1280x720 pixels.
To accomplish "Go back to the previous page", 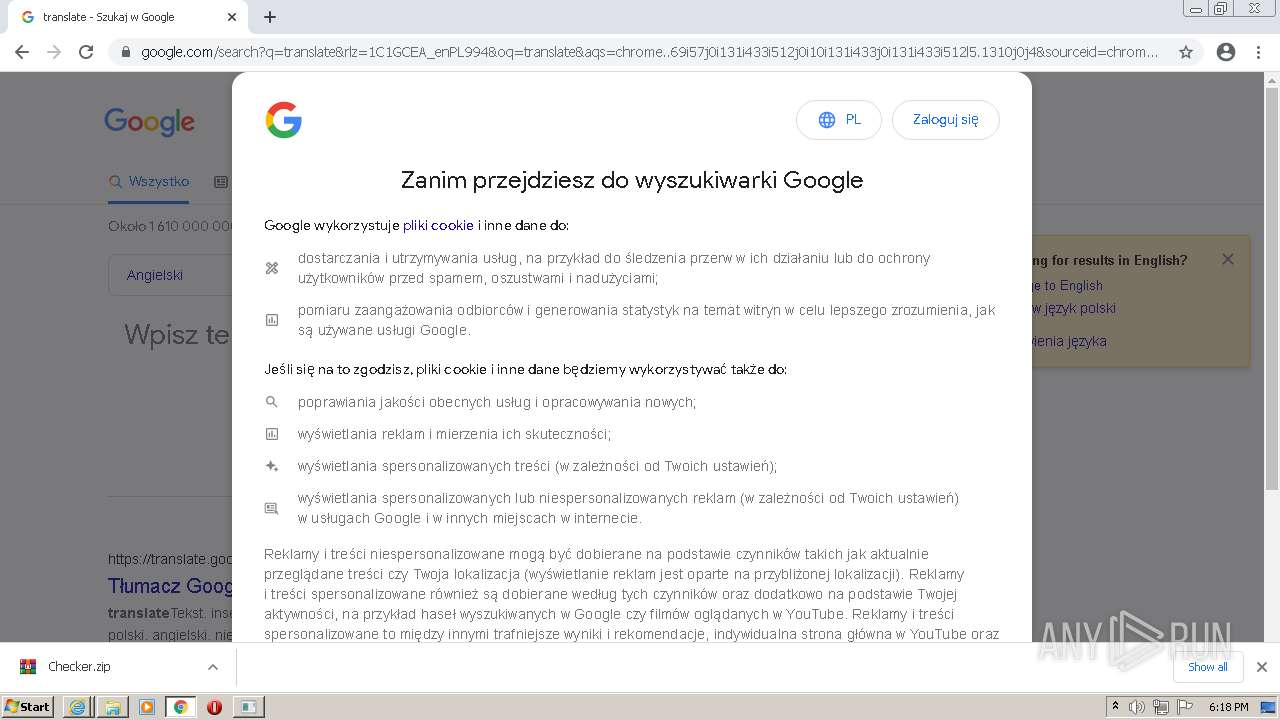I will pyautogui.click(x=22, y=52).
